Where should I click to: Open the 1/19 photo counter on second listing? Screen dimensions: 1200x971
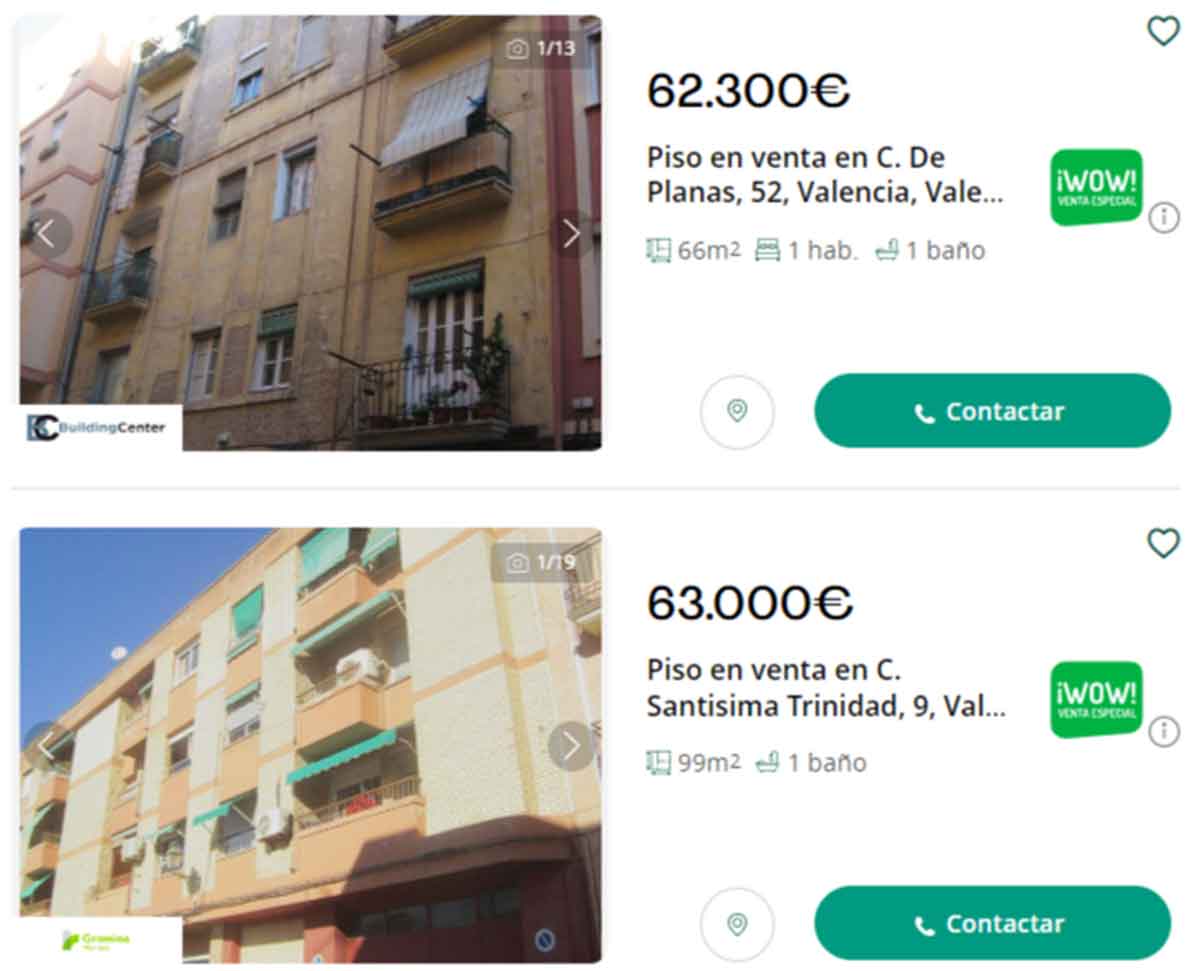(541, 562)
